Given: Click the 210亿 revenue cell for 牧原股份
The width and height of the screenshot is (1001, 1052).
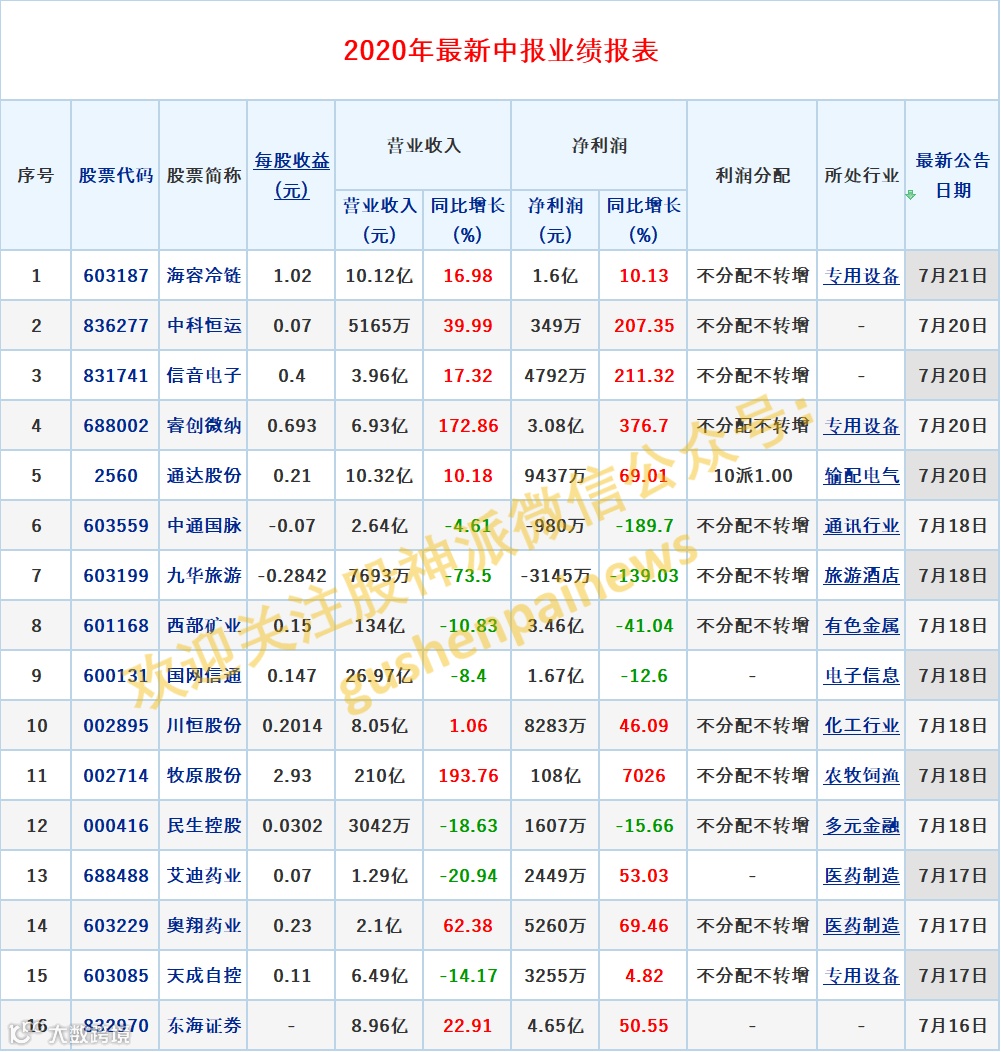Looking at the screenshot, I should 379,776.
